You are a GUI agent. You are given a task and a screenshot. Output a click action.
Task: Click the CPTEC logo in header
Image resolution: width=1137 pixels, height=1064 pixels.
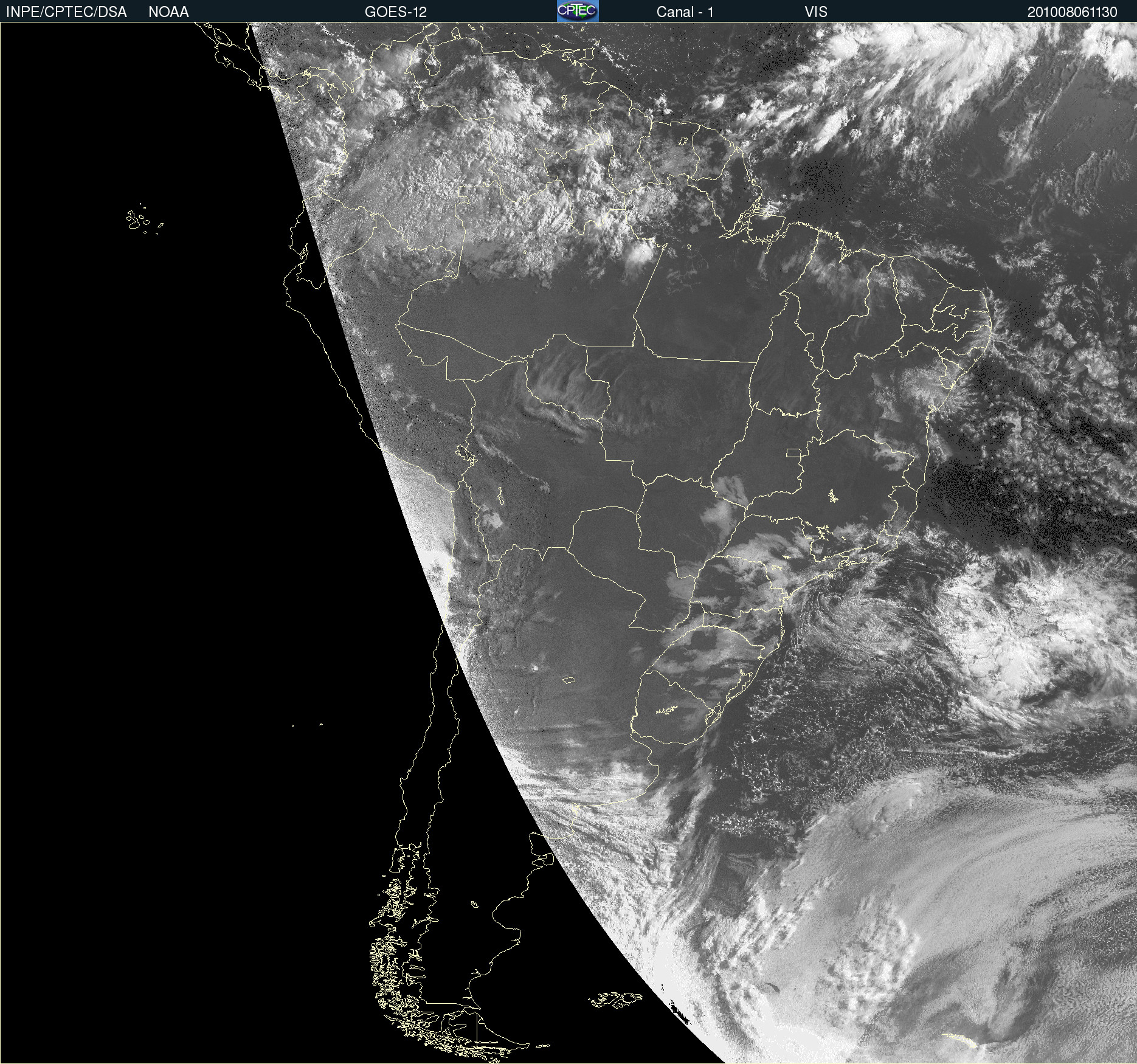tap(578, 11)
